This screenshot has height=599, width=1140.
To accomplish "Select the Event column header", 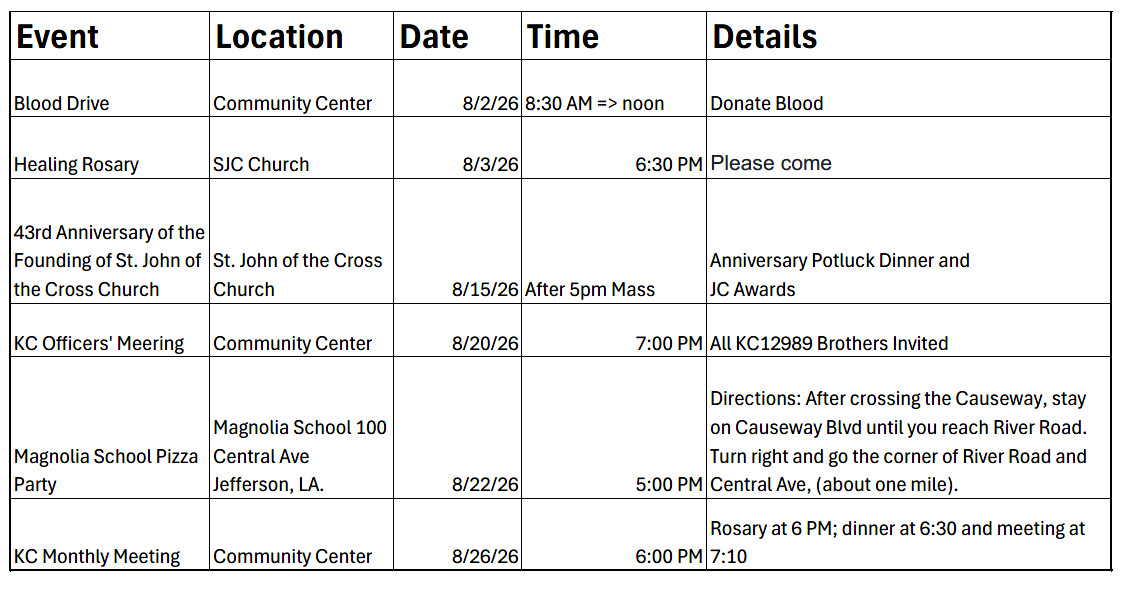I will point(110,36).
